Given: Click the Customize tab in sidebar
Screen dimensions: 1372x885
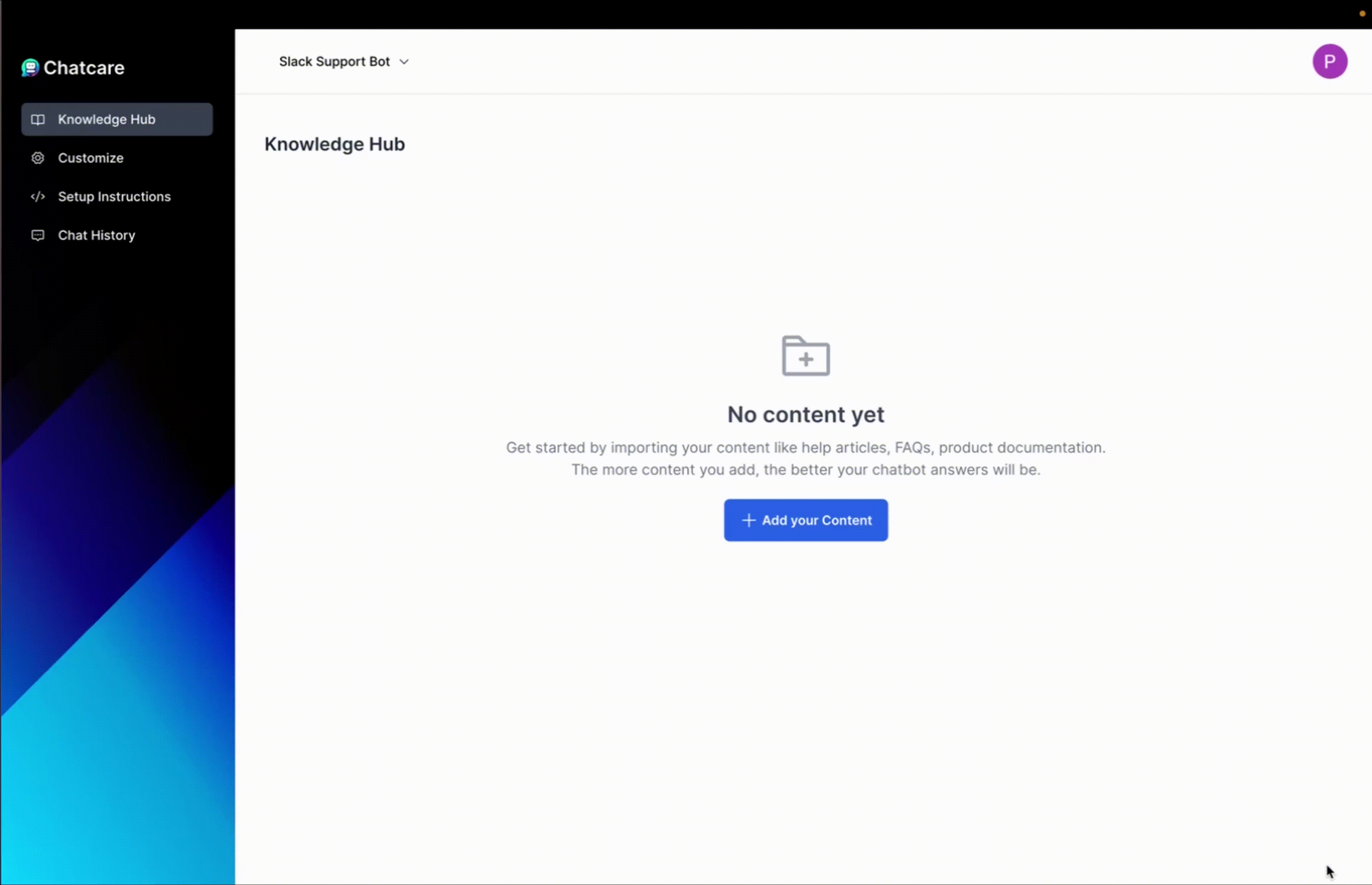Looking at the screenshot, I should (90, 157).
